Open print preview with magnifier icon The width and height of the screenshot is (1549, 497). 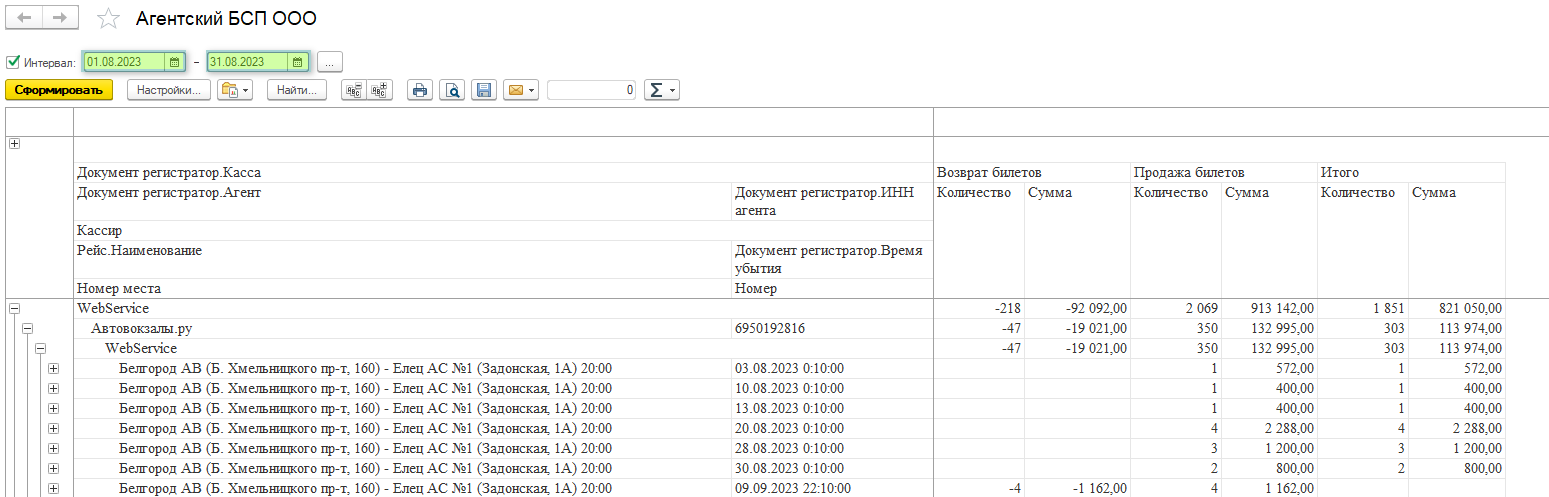point(453,90)
